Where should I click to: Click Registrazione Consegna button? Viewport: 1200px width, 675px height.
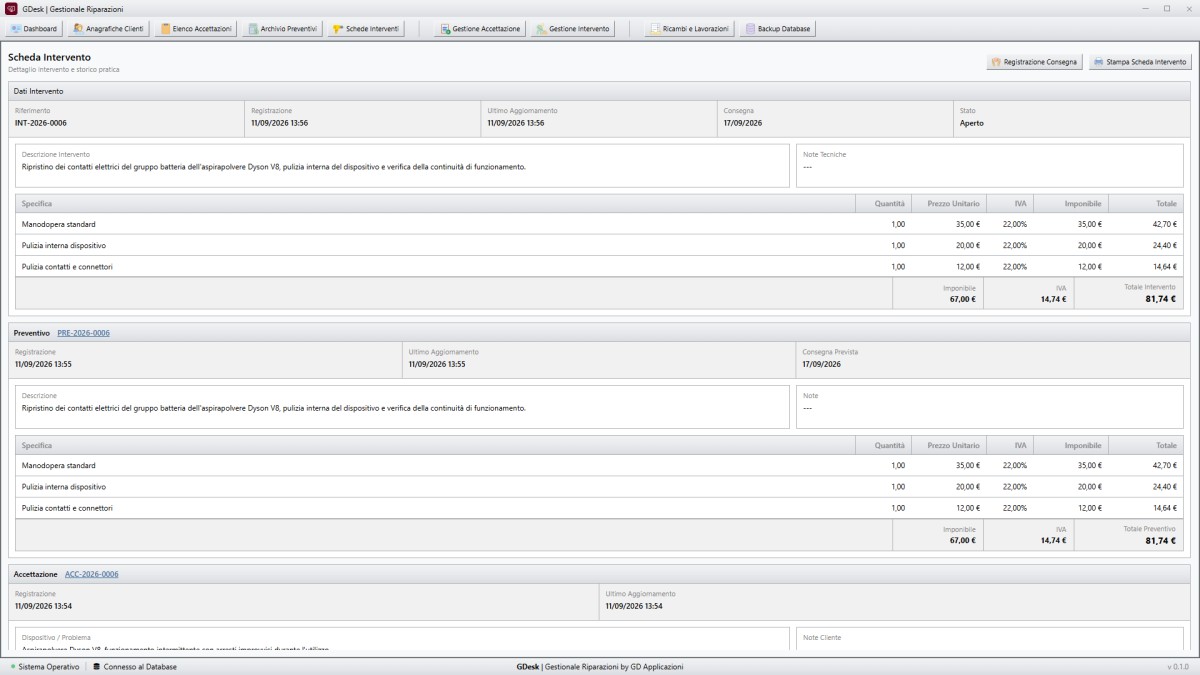point(1034,62)
